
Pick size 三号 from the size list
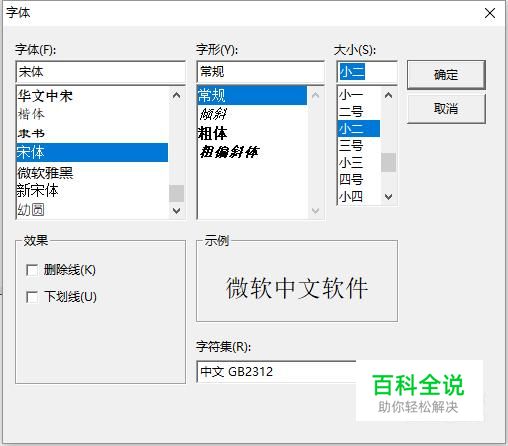coord(359,146)
